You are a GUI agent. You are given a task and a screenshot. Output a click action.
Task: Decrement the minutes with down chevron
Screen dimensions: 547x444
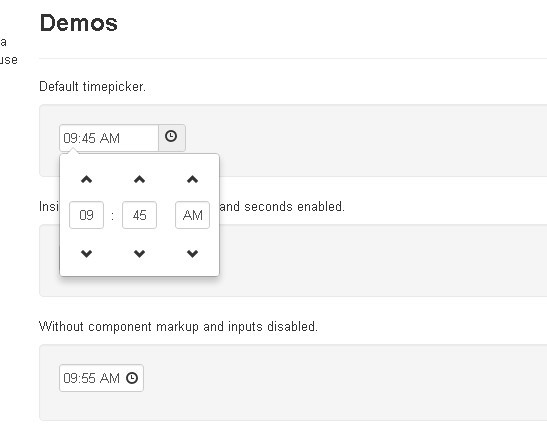point(140,254)
